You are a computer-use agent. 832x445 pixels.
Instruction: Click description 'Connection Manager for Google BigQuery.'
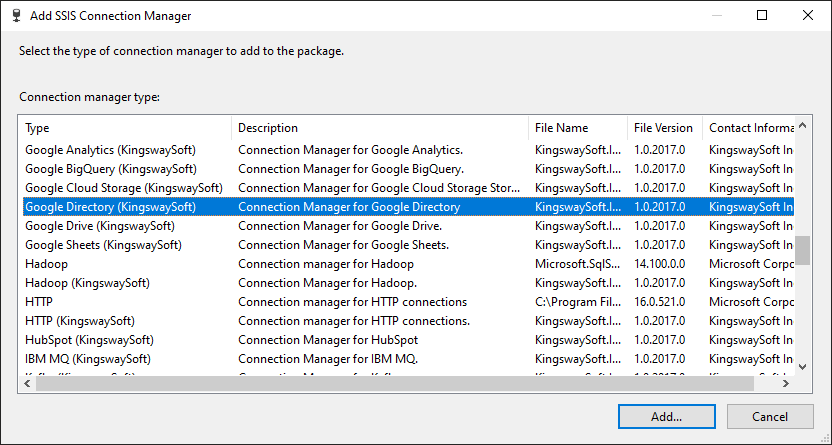(x=351, y=169)
